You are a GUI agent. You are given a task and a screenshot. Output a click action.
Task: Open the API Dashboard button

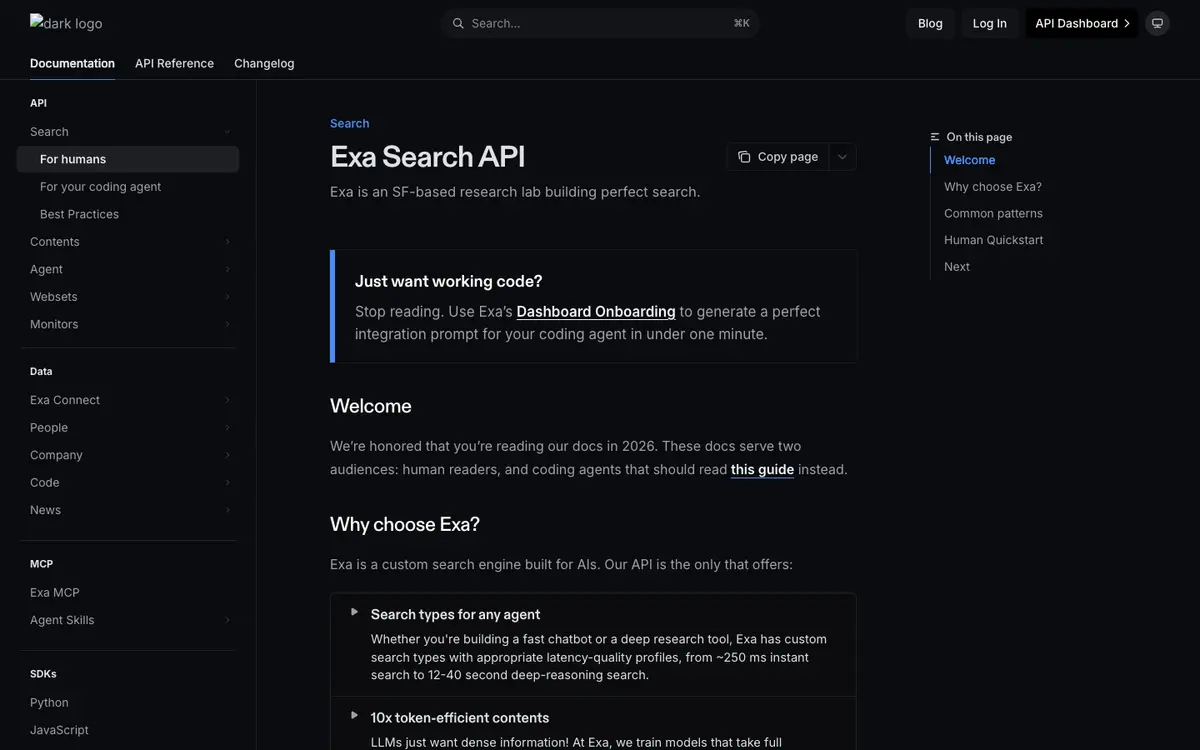[1082, 23]
